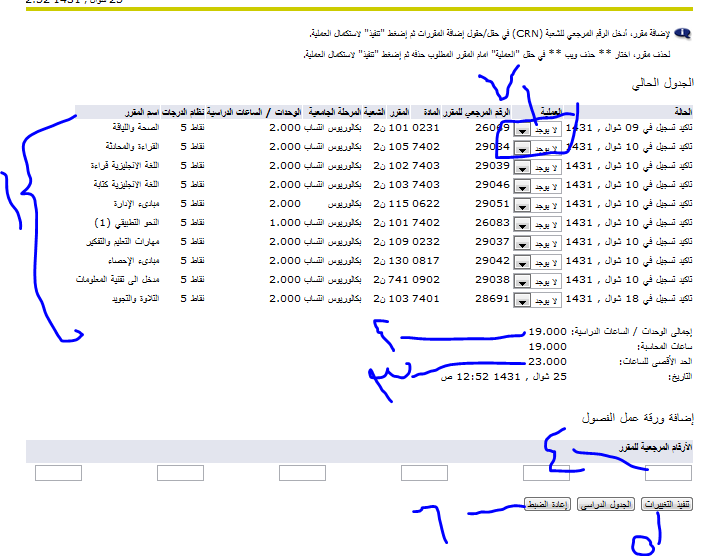Click the date value 25 شوال 1431 12:52
705x556 pixels.
(x=504, y=377)
